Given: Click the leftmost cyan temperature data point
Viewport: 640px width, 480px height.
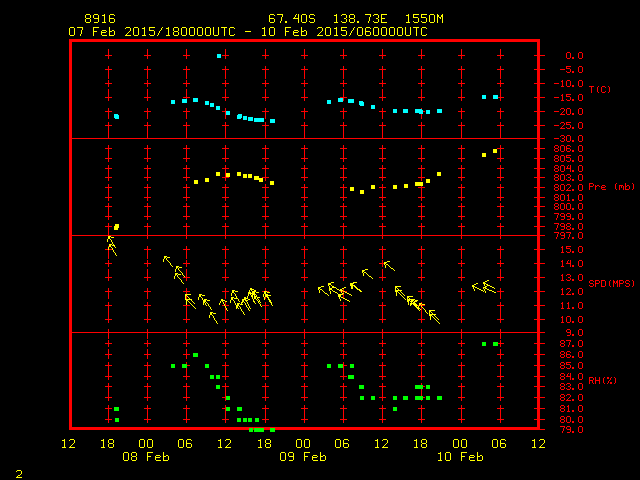Looking at the screenshot, I should tap(116, 117).
